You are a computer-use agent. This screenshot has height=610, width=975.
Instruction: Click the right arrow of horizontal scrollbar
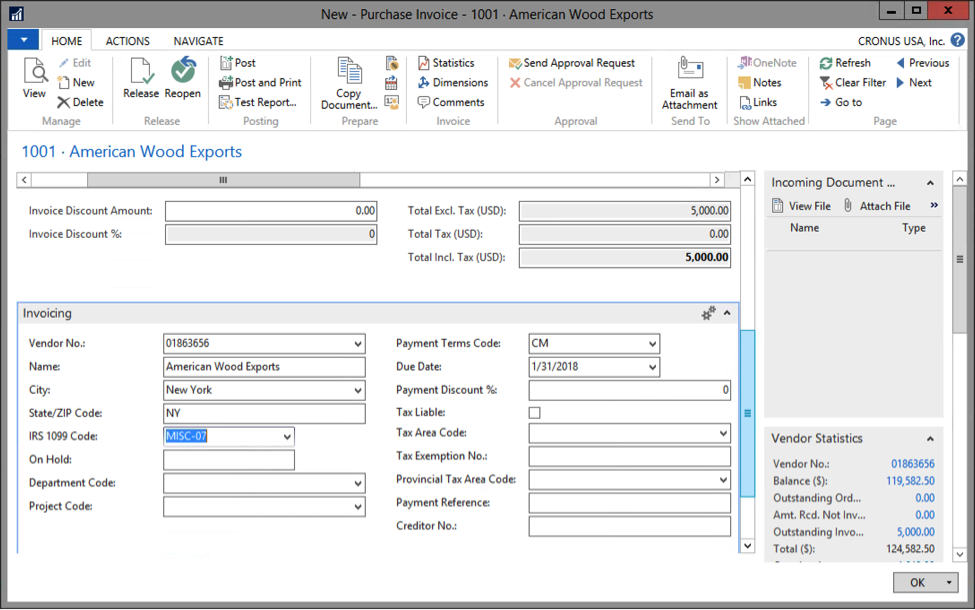click(x=717, y=180)
